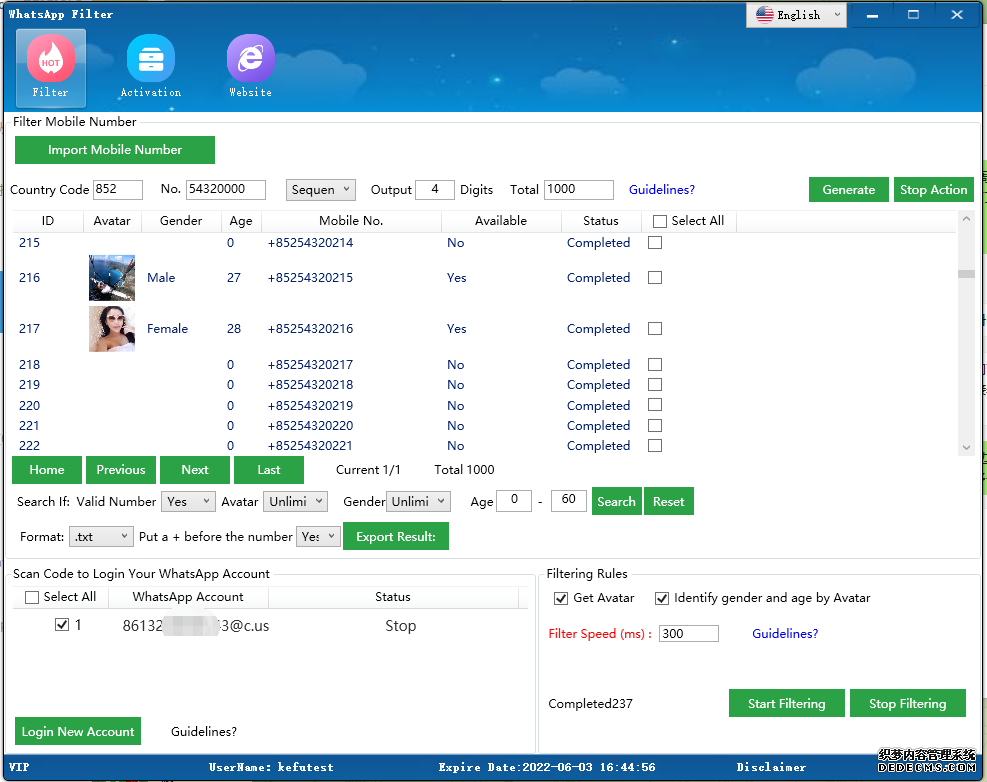This screenshot has height=782, width=987.
Task: Check Select All in the results header
Action: point(660,221)
